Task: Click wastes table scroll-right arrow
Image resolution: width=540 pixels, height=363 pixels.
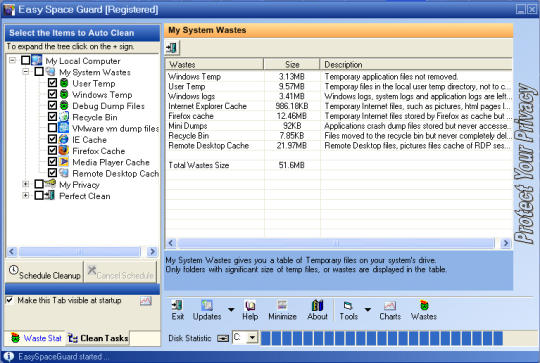Action: (x=505, y=243)
